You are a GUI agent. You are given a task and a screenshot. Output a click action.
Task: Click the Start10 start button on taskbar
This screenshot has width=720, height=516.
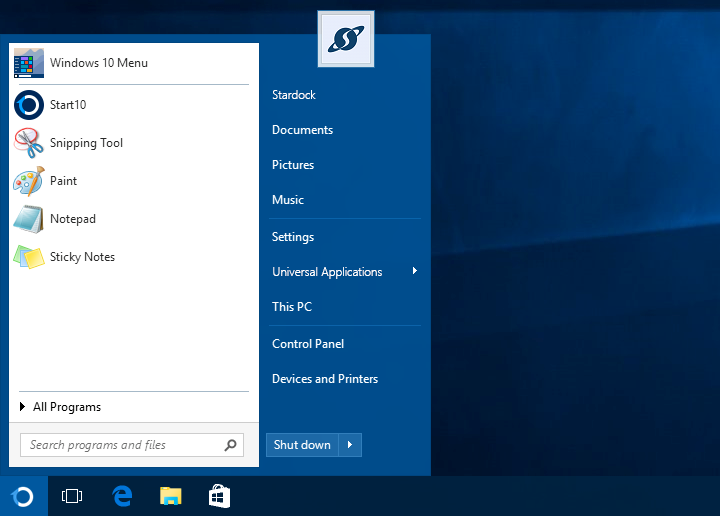point(23,496)
